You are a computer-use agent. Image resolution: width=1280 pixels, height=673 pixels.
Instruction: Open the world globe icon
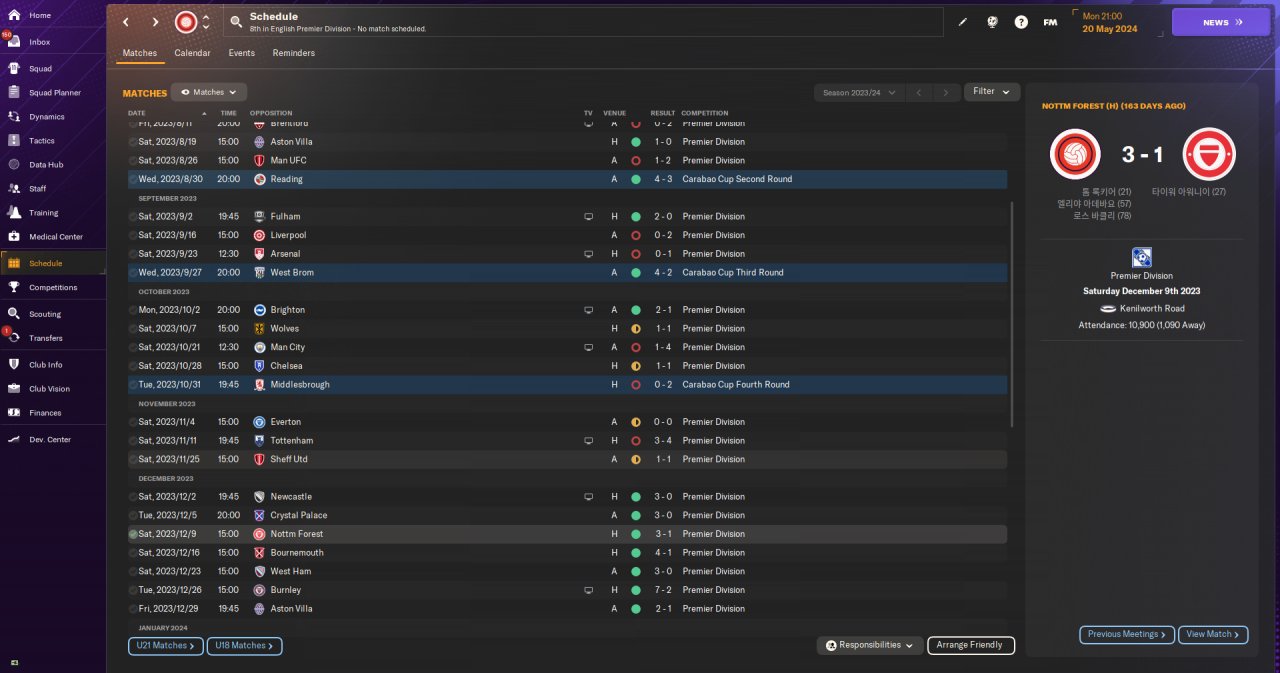click(x=992, y=22)
